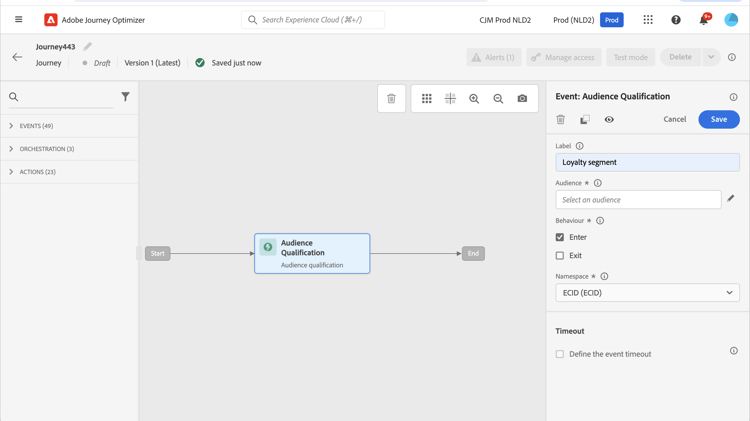Screen dimensions: 750x421
Task: Click the Select an audience field
Action: pos(638,200)
